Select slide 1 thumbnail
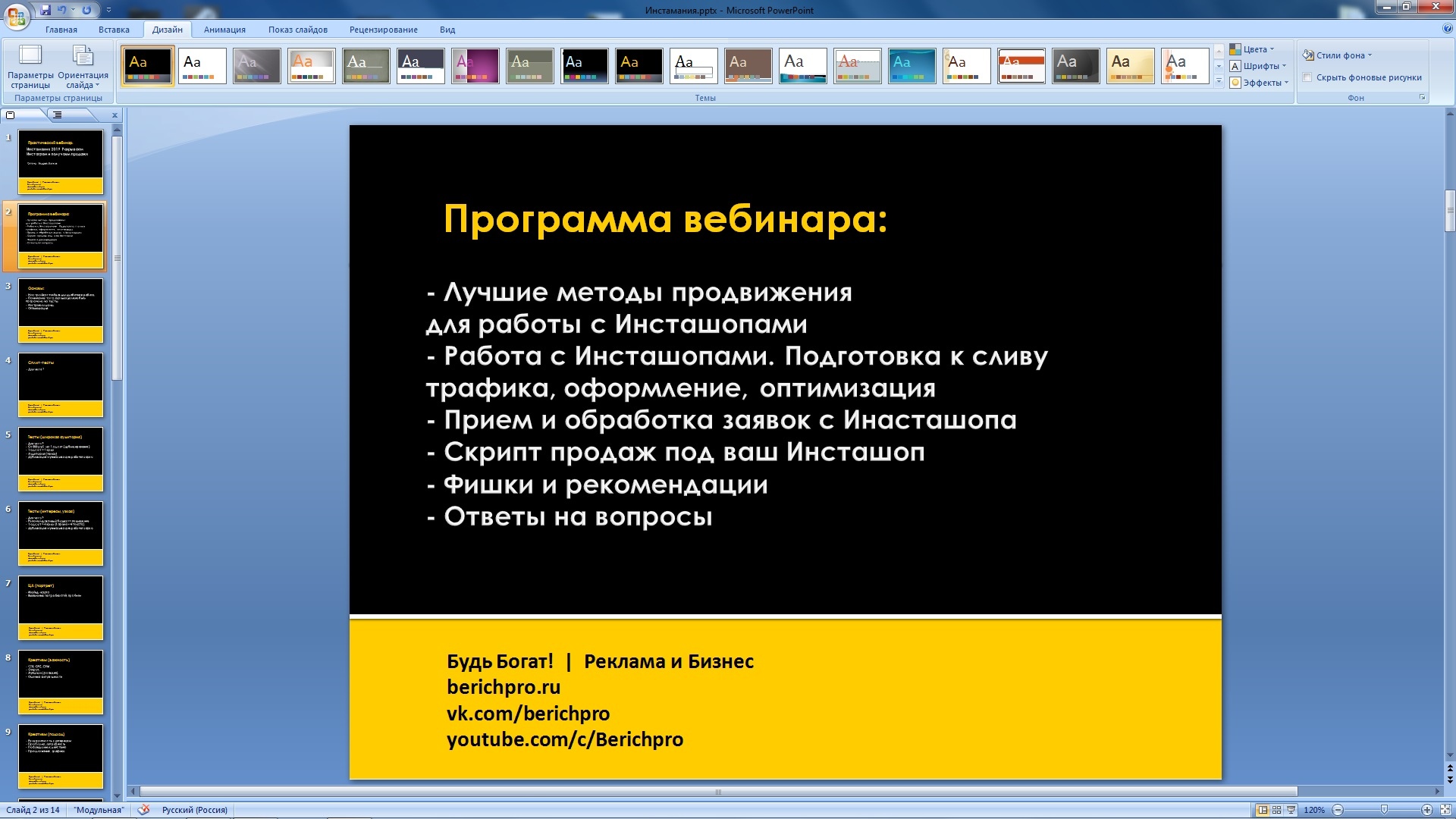 [61, 162]
